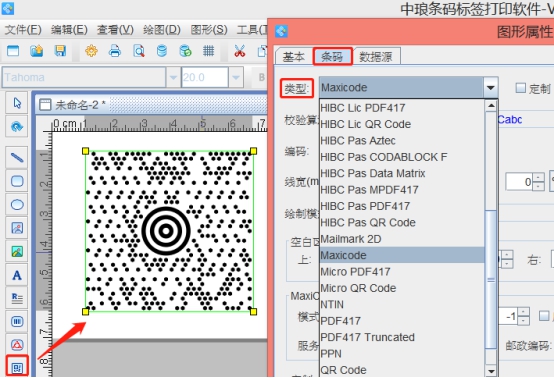Open the font size 20.0 dropdown
The width and height of the screenshot is (554, 378).
pos(236,77)
